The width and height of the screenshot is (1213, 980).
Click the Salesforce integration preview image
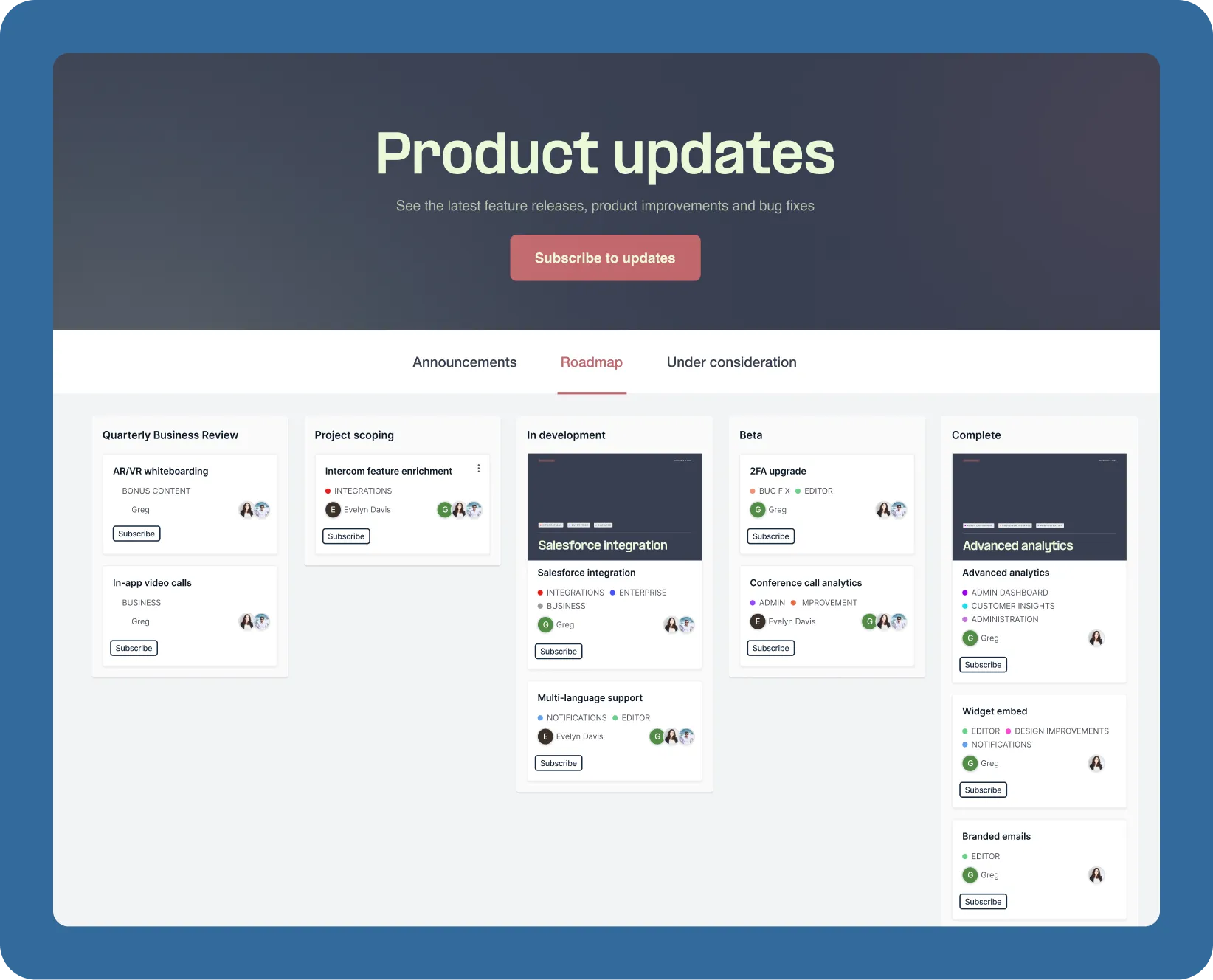click(x=615, y=506)
